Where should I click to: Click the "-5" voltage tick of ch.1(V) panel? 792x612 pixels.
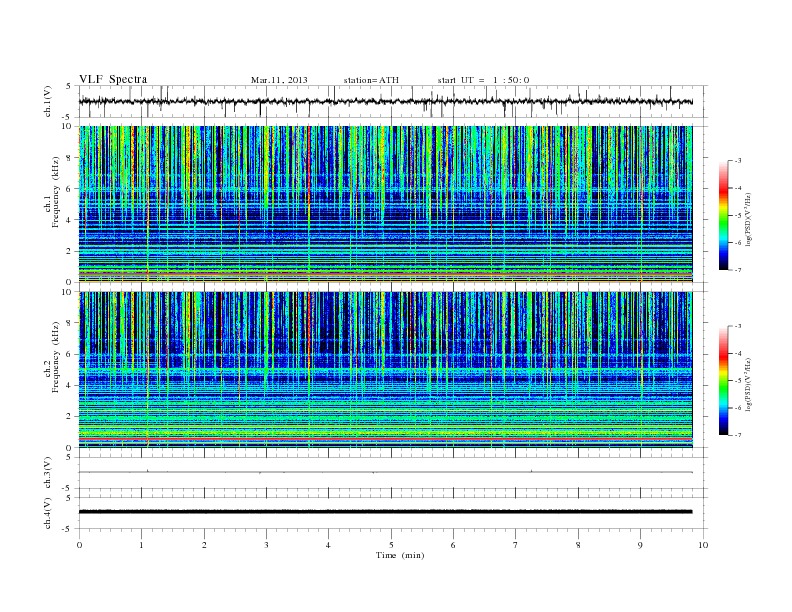[68, 117]
